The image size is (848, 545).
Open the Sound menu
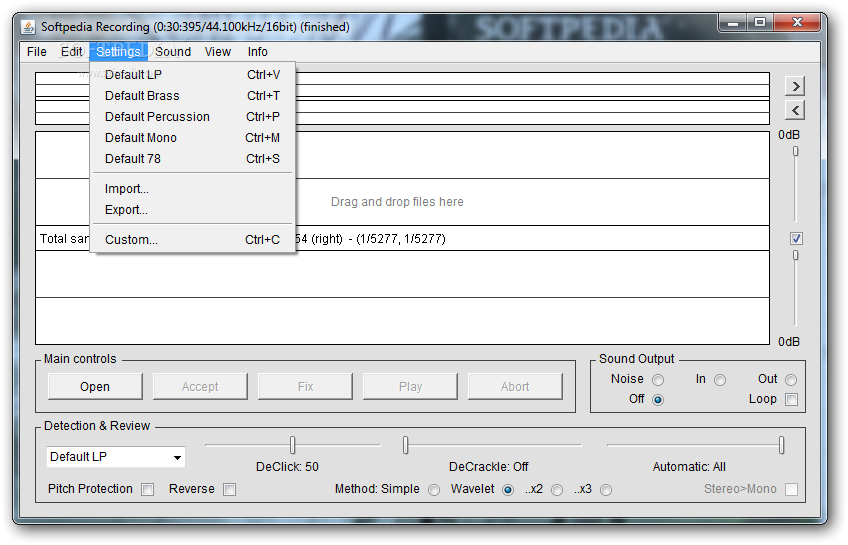pos(173,52)
